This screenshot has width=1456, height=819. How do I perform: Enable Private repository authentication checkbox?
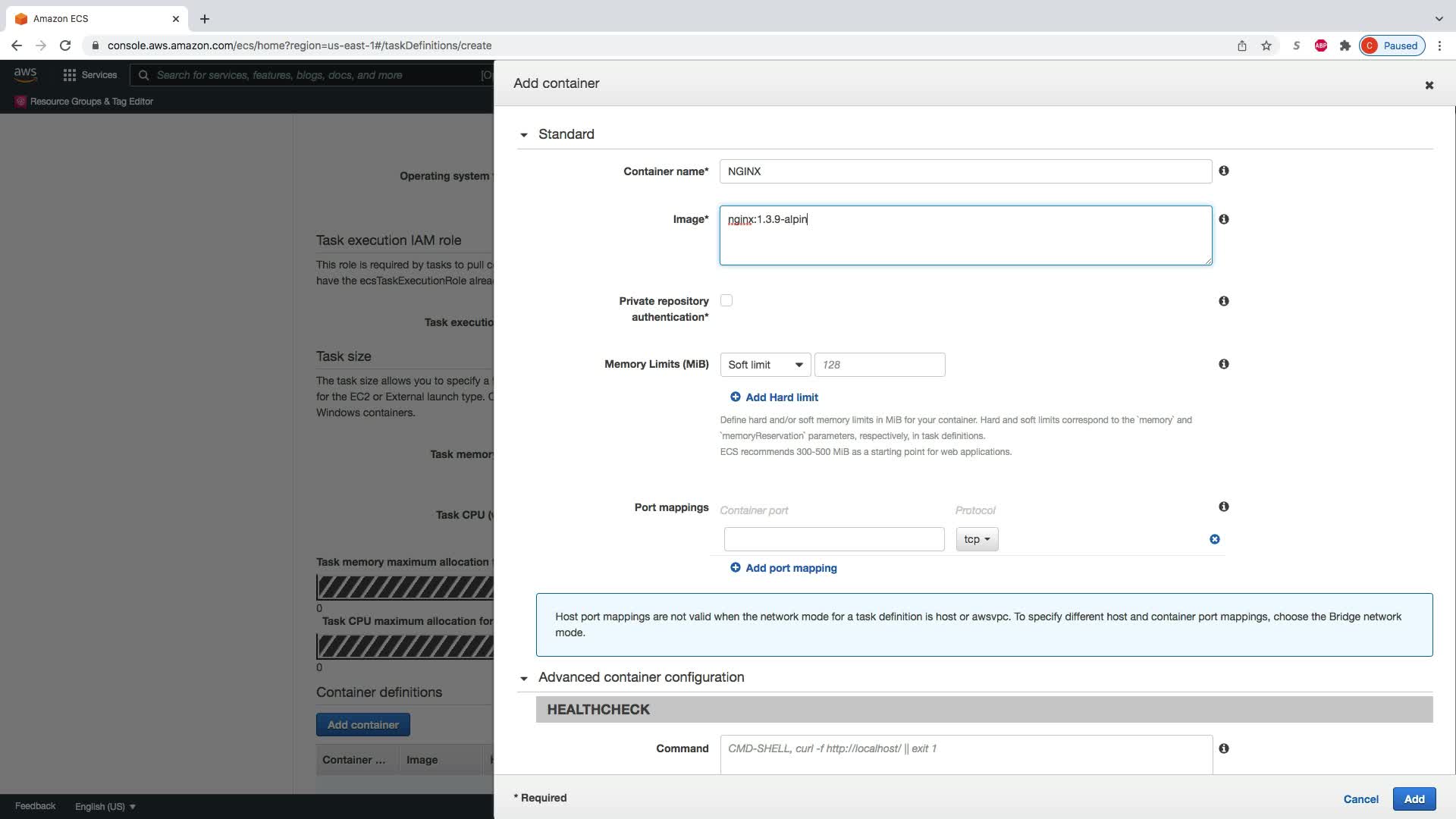coord(726,300)
